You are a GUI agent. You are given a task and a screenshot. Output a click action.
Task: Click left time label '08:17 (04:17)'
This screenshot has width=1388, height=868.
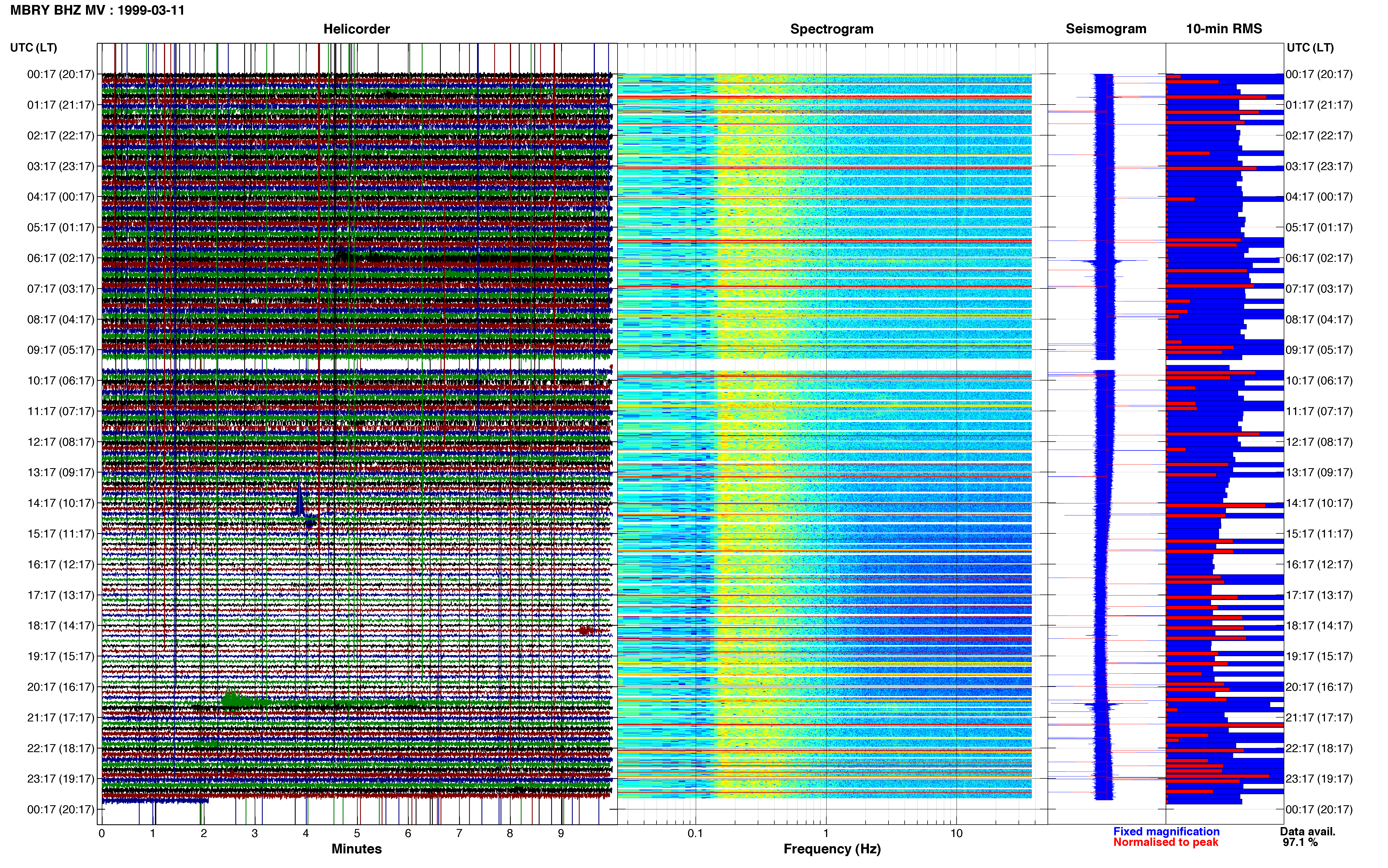pyautogui.click(x=61, y=319)
